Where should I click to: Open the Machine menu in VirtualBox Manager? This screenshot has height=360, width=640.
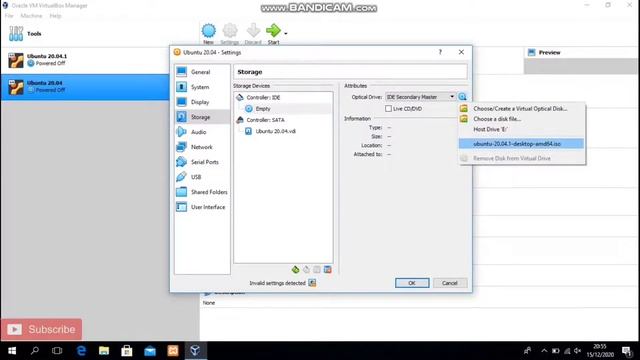point(31,16)
